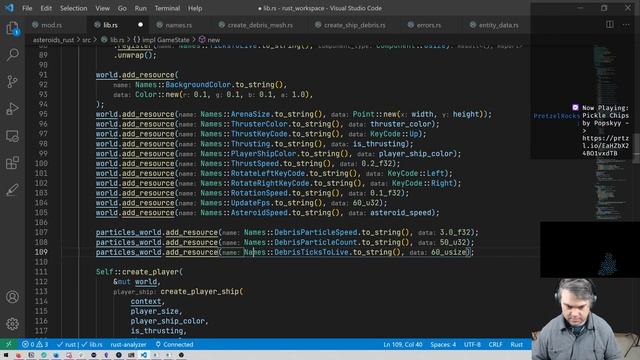Click the split editor icon

(x=609, y=24)
